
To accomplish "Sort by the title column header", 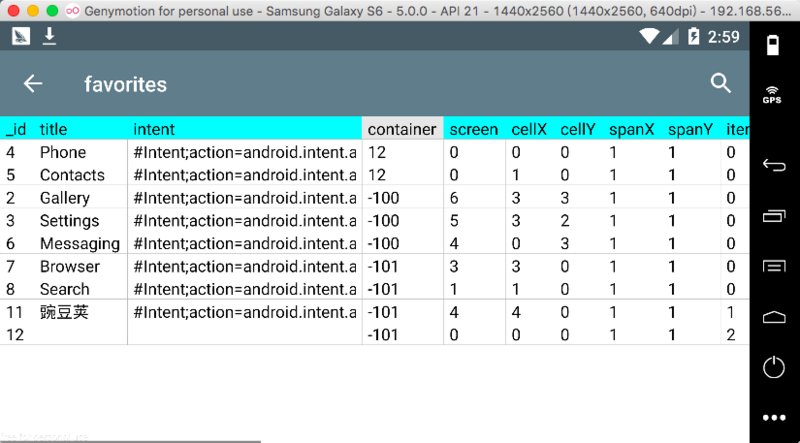I will [54, 129].
